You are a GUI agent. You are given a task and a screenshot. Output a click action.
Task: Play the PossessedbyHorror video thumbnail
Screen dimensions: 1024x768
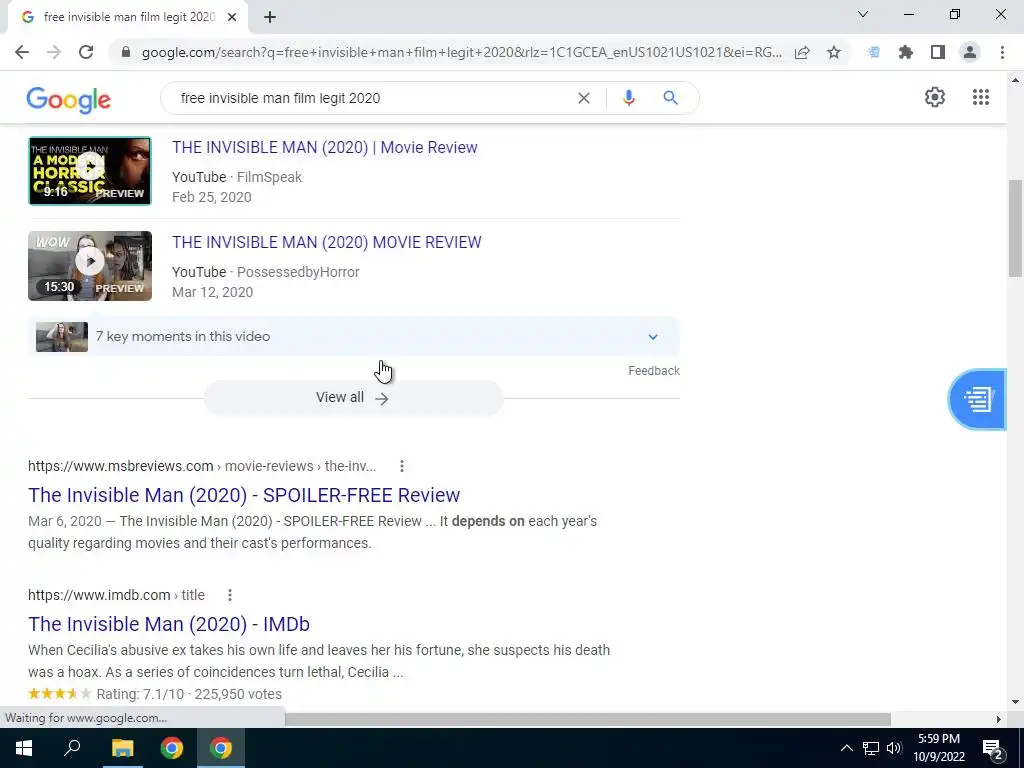[x=89, y=266]
